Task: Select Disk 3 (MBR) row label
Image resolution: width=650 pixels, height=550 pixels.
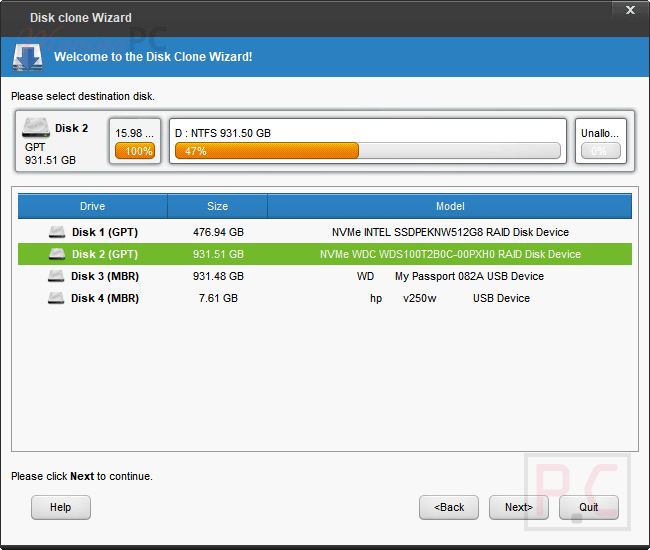Action: (105, 276)
